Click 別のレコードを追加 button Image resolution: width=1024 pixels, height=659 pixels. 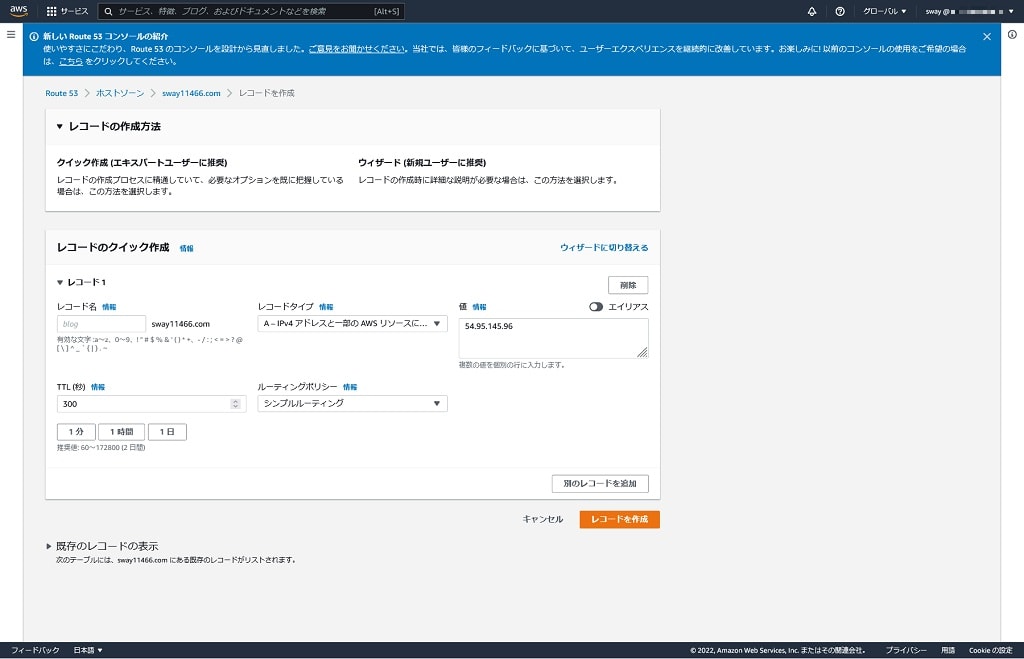pos(600,483)
